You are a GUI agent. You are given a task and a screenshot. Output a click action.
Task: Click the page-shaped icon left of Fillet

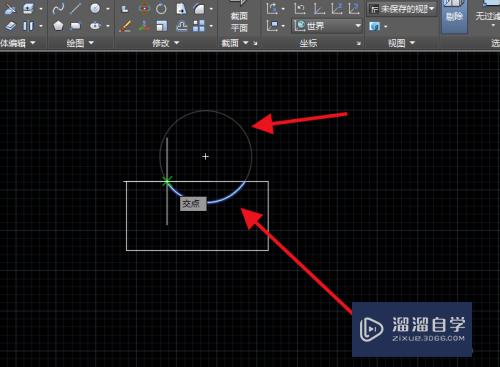pos(181,9)
